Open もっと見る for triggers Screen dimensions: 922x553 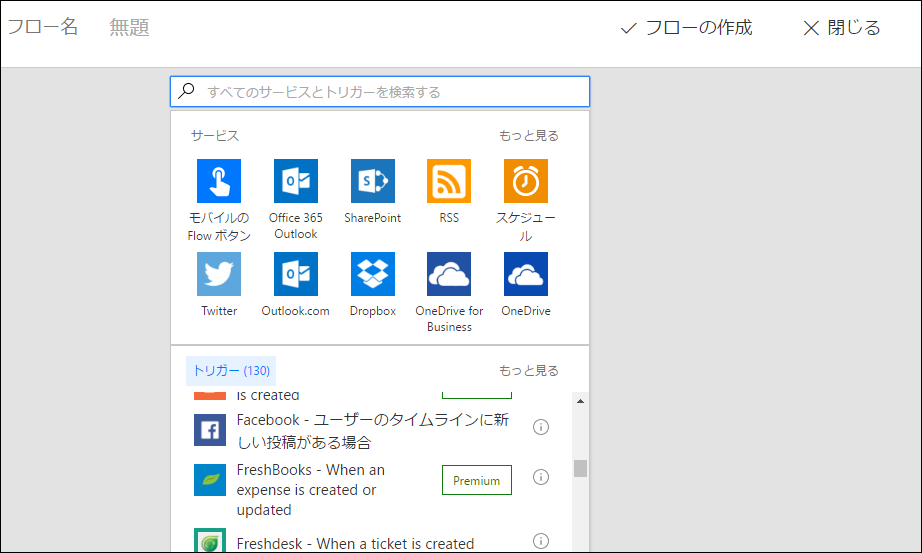pos(529,370)
